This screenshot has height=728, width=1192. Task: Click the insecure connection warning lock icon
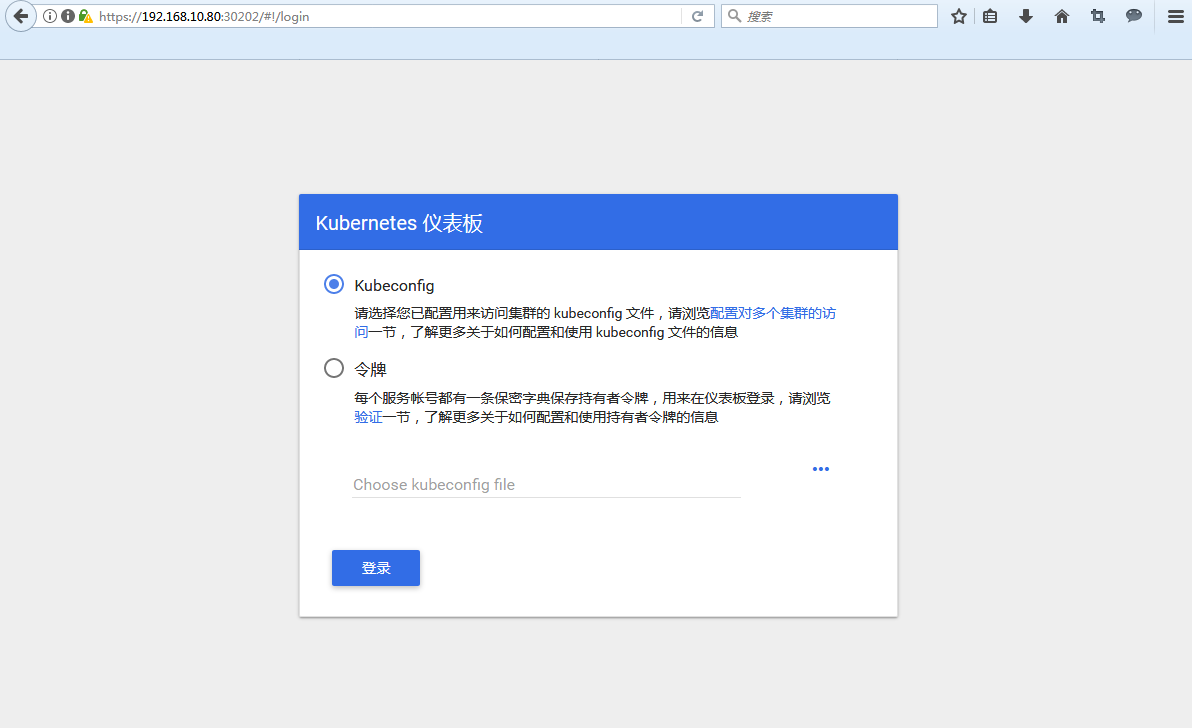(x=85, y=16)
